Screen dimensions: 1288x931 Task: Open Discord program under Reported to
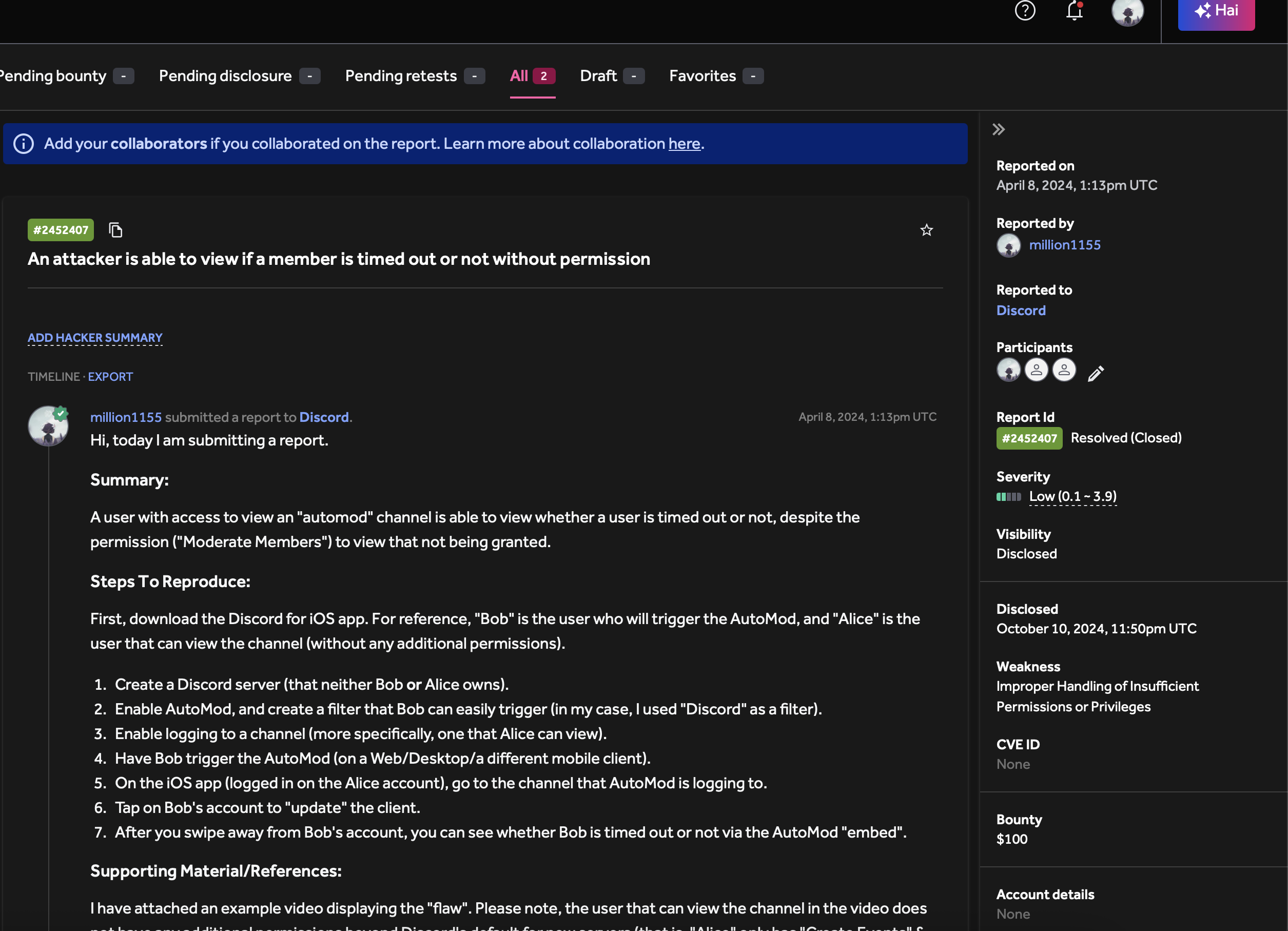point(1021,310)
